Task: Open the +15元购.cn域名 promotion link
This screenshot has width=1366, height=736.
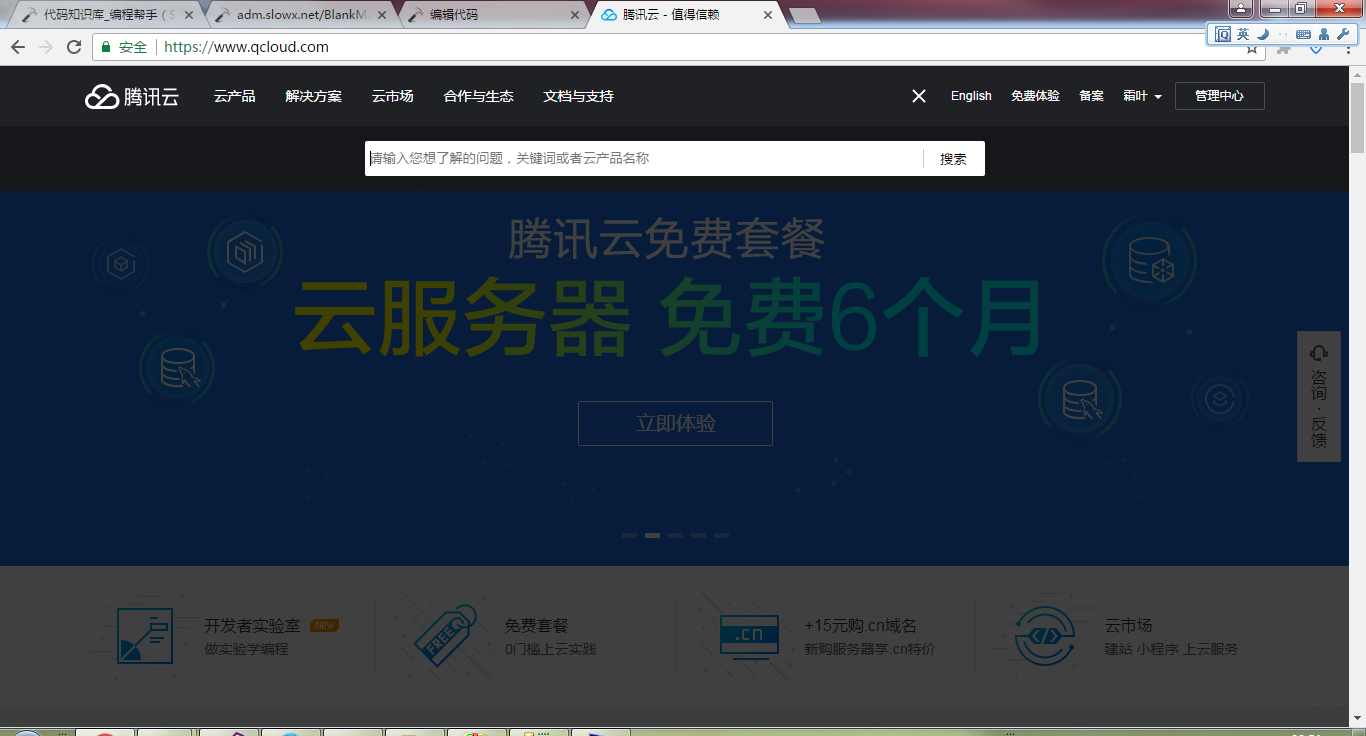Action: click(x=860, y=625)
